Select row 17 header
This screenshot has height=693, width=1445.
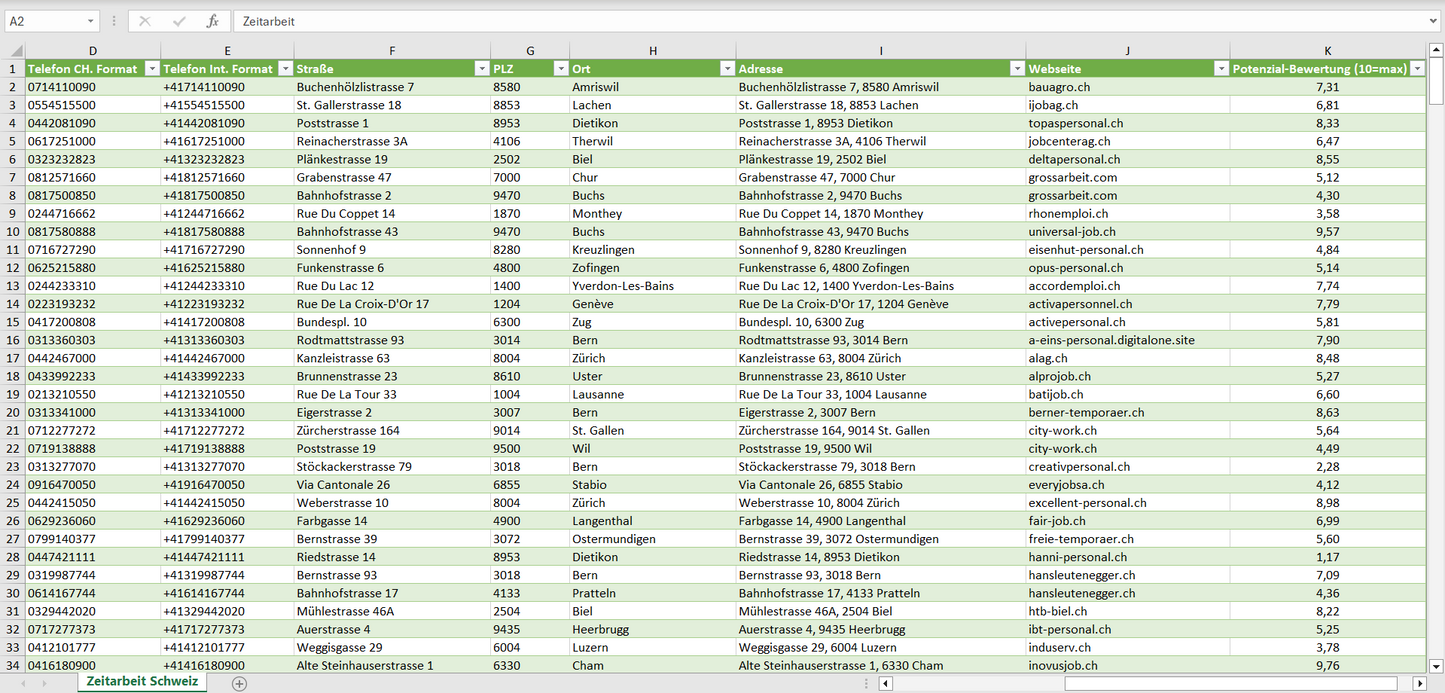point(13,358)
